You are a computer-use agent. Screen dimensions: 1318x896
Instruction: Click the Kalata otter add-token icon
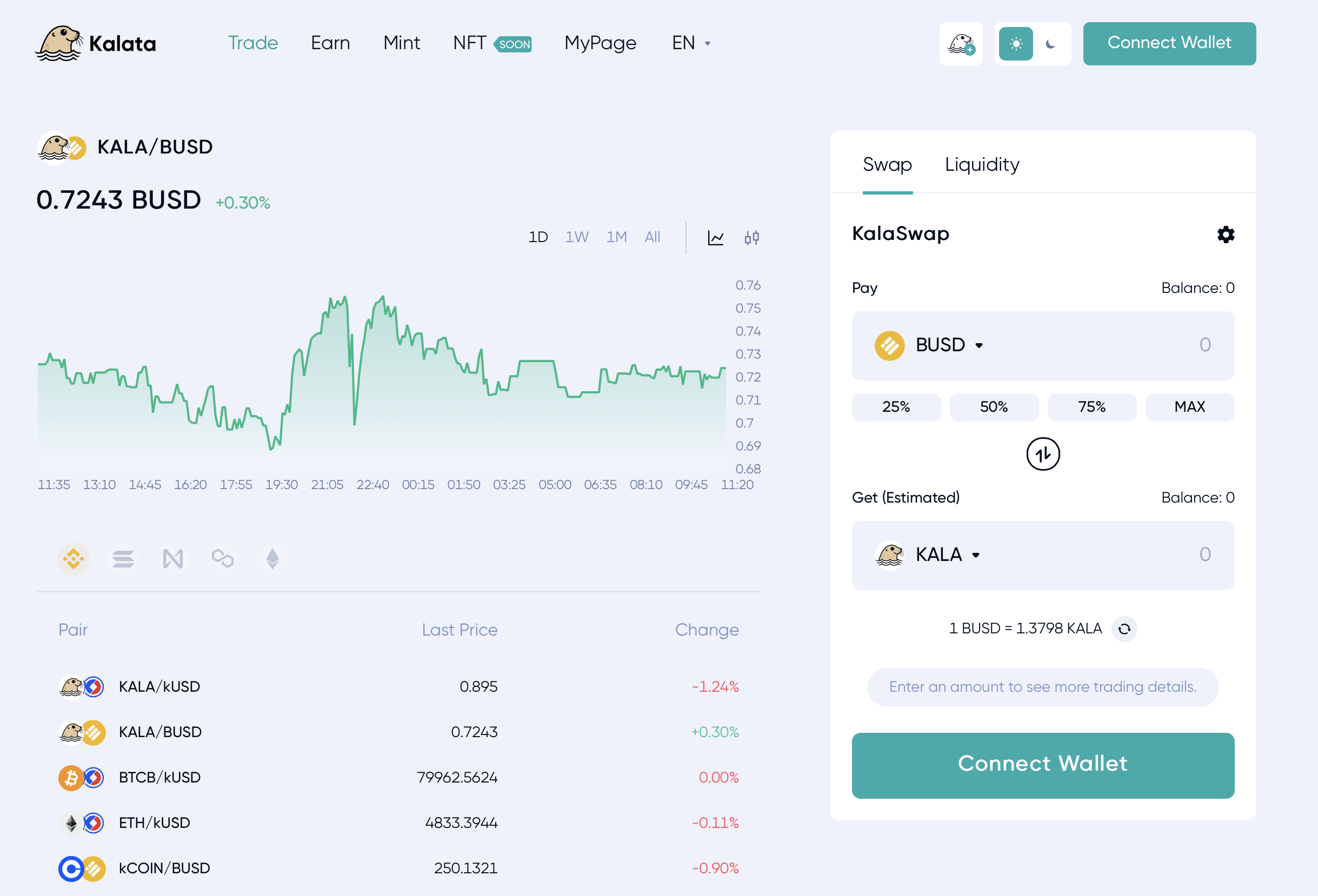click(x=961, y=44)
